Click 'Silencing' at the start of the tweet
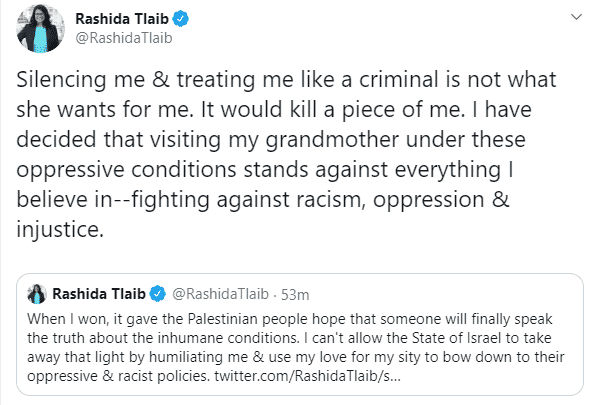This screenshot has height=405, width=595. click(61, 80)
